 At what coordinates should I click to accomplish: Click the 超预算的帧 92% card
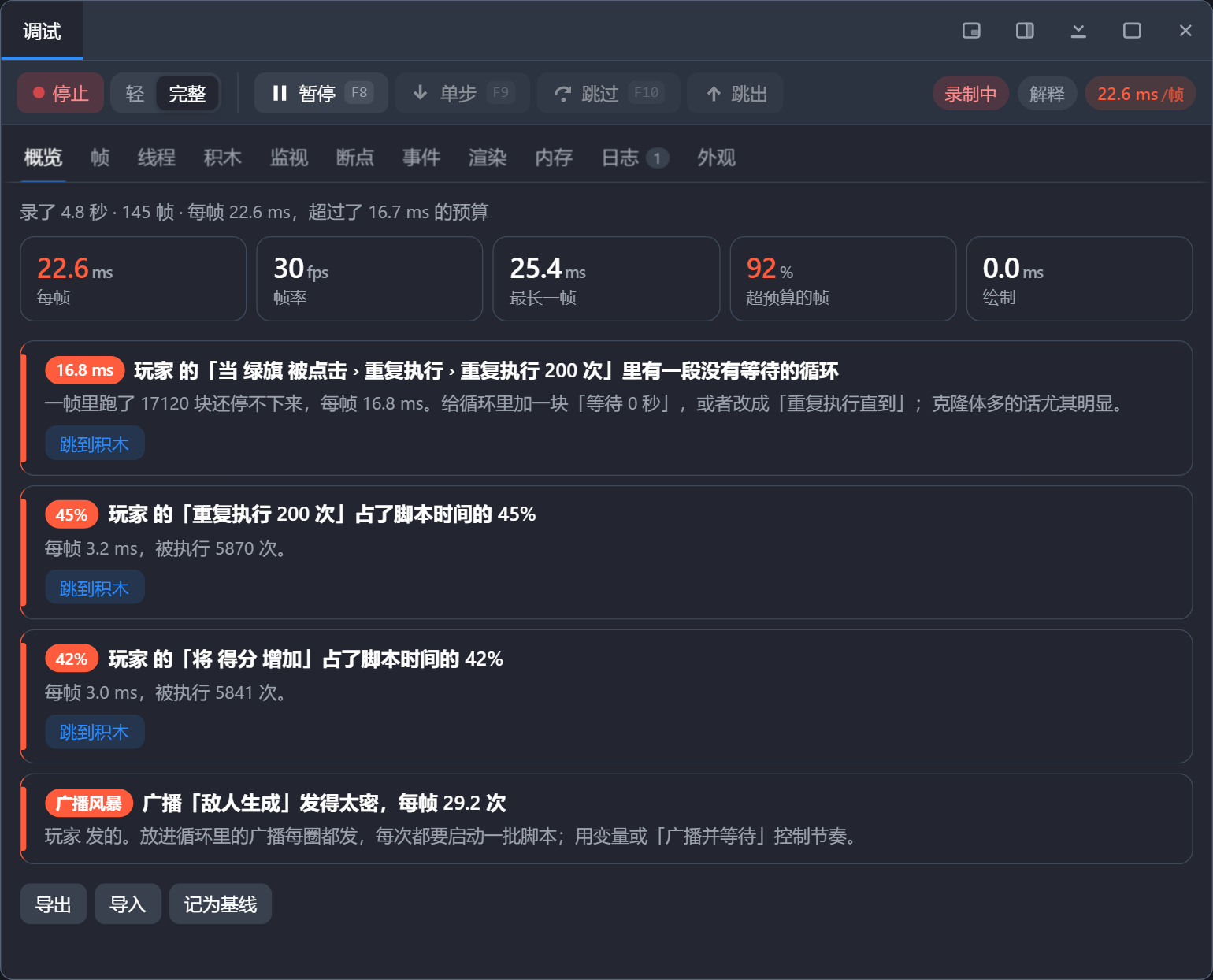coord(843,279)
